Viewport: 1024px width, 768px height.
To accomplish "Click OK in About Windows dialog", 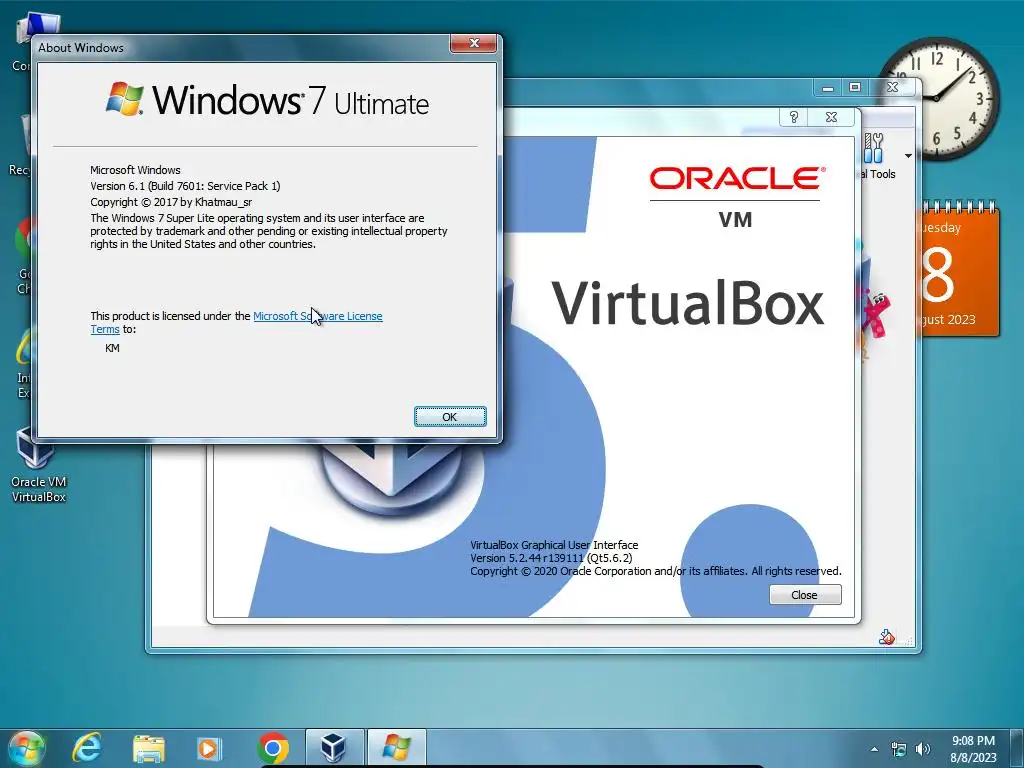I will pyautogui.click(x=450, y=417).
